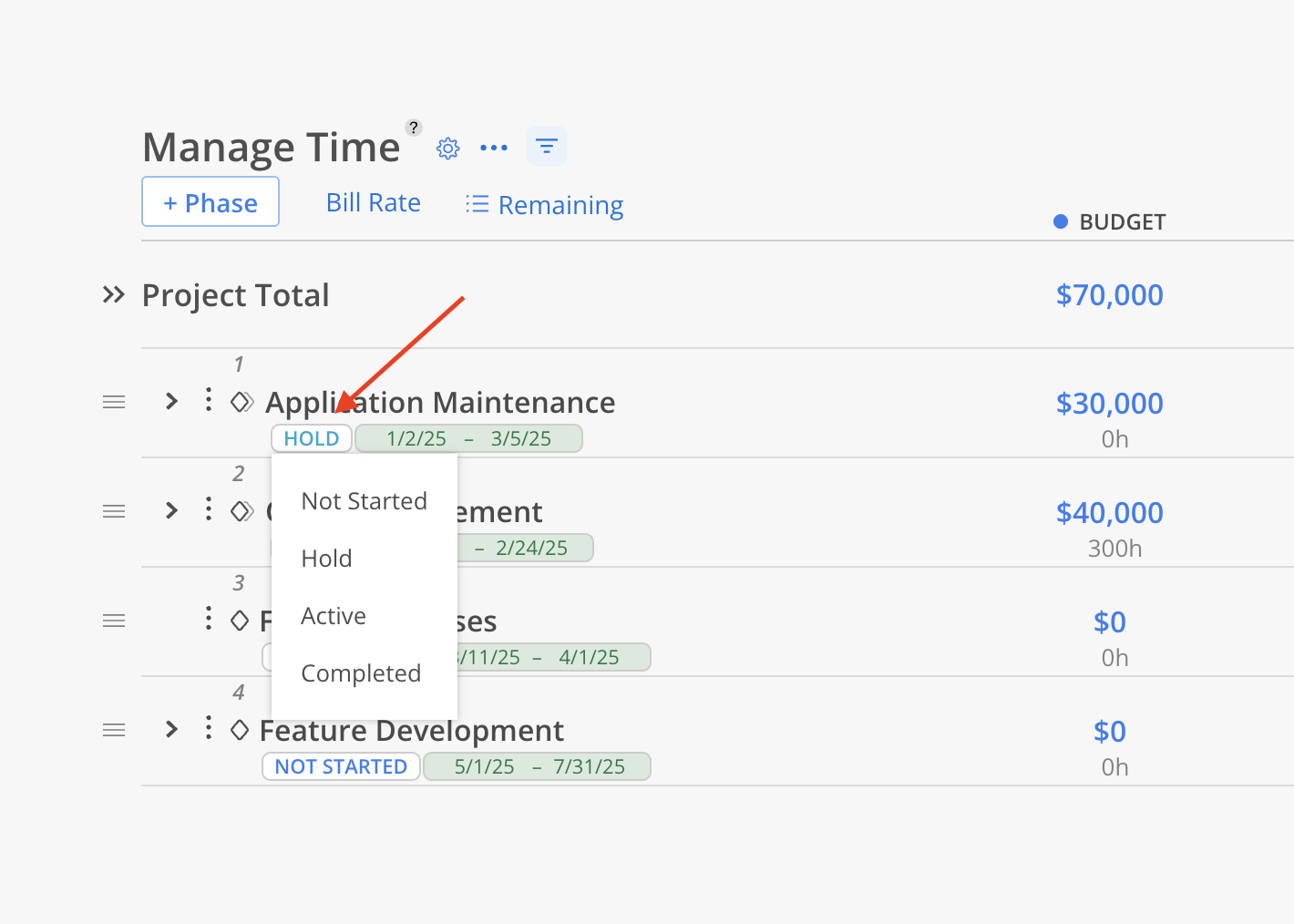Click the help question mark icon

[x=414, y=128]
